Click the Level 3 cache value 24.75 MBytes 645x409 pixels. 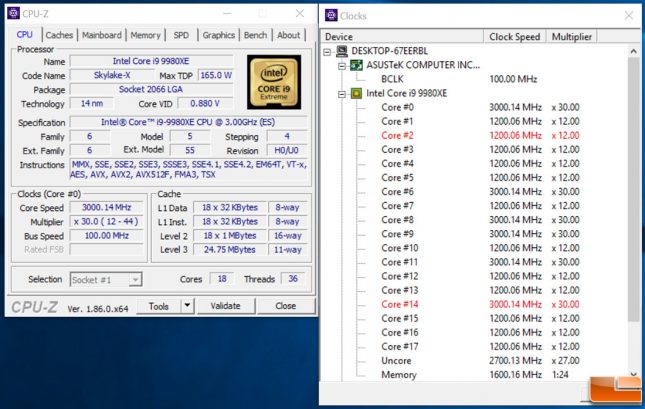(230, 250)
